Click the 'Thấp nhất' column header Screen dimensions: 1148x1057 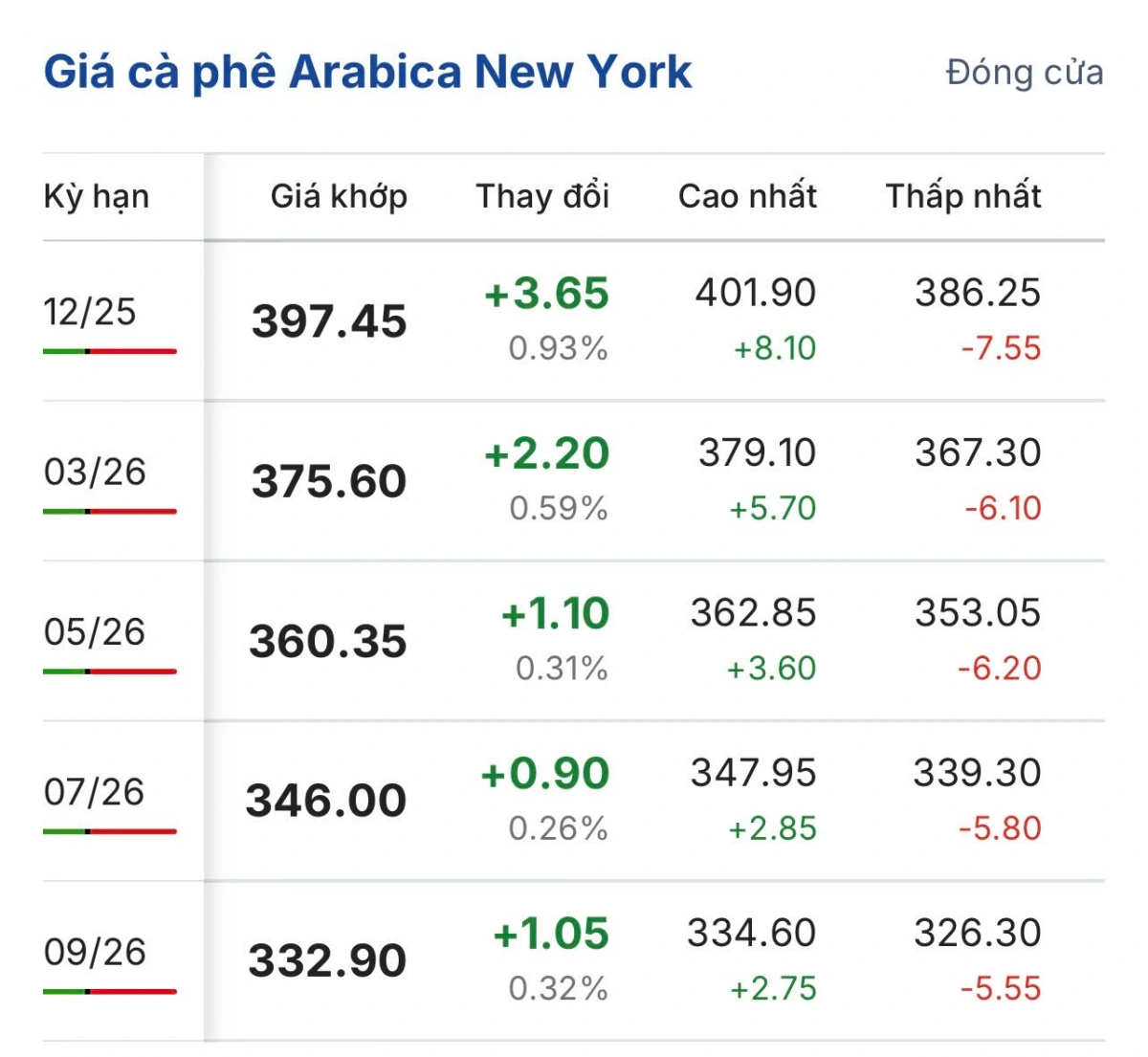pyautogui.click(x=962, y=197)
